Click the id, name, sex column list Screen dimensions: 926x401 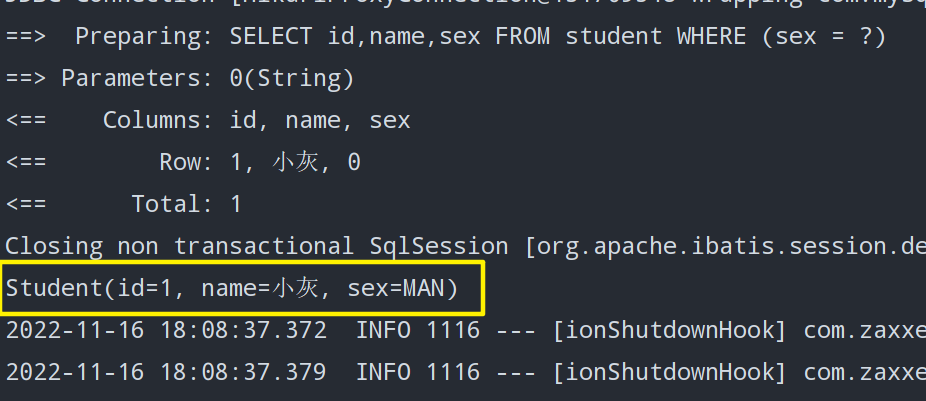[319, 120]
